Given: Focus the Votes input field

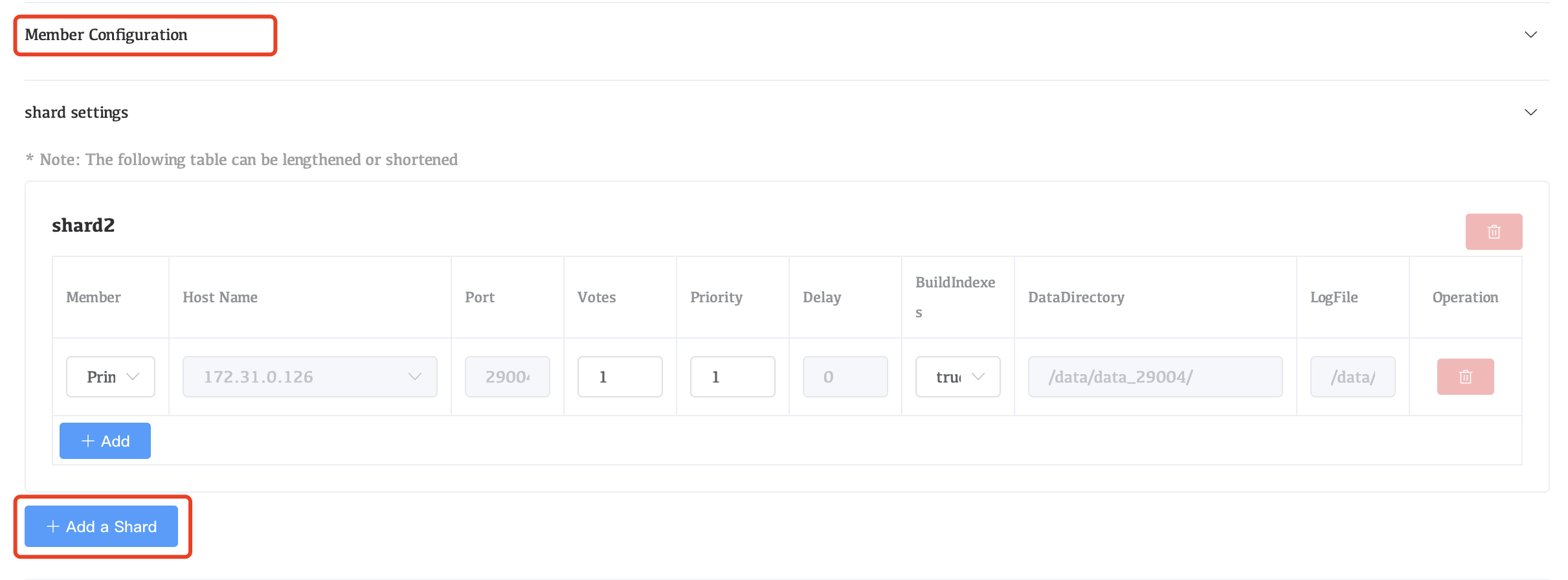Looking at the screenshot, I should click(x=620, y=377).
